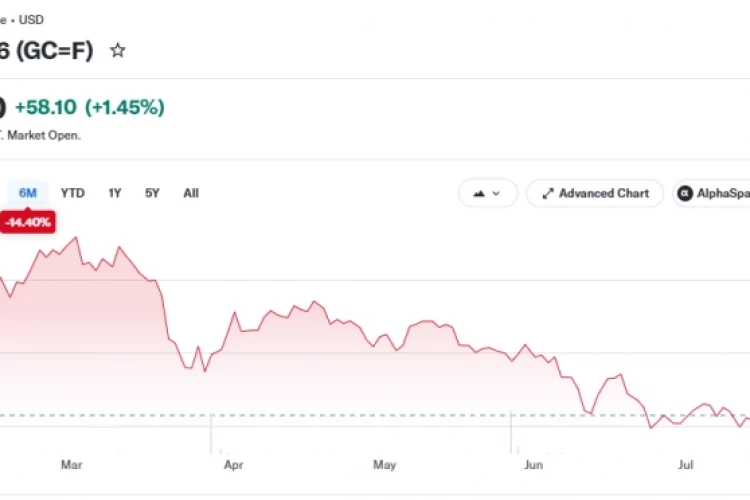Open the AlphaSpread round logo icon

point(685,193)
